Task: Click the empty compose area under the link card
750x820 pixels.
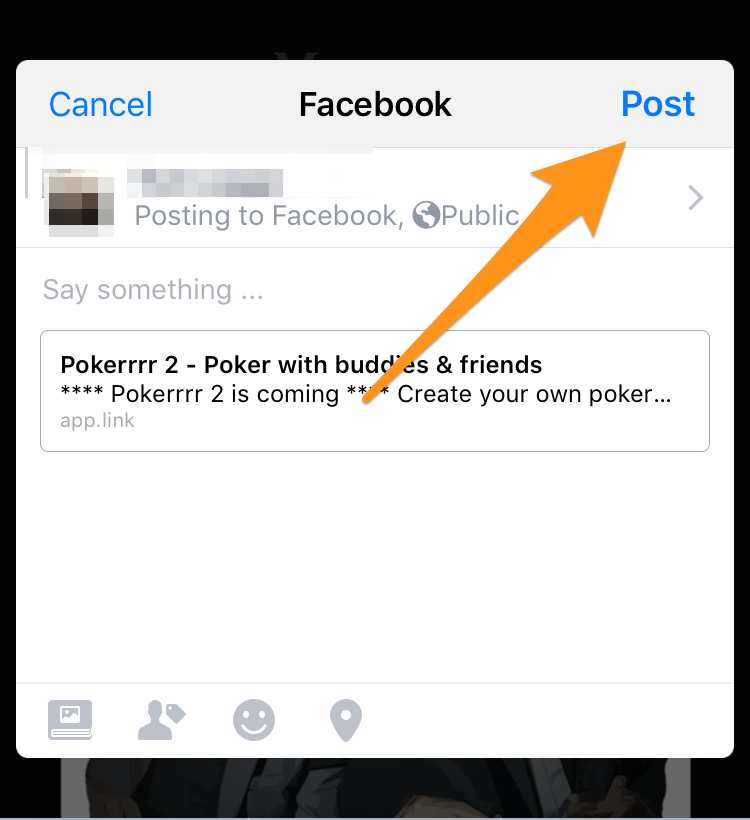Action: point(375,566)
